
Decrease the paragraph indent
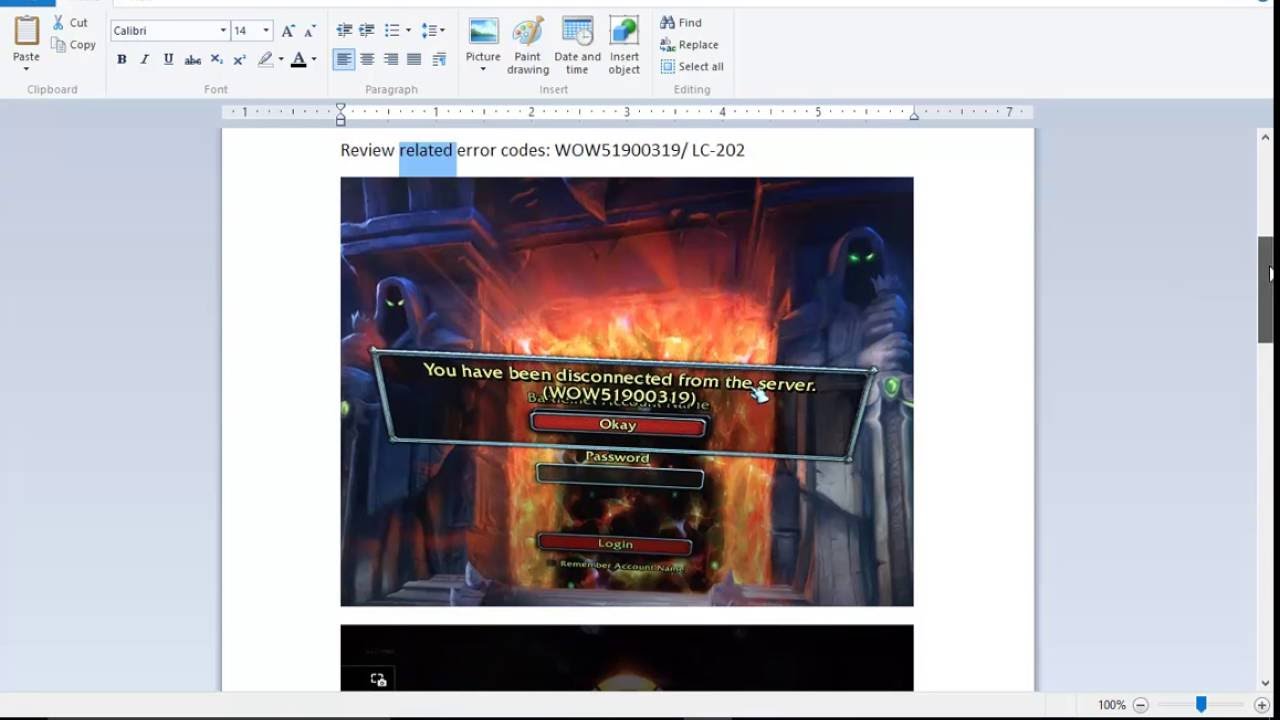coord(344,31)
